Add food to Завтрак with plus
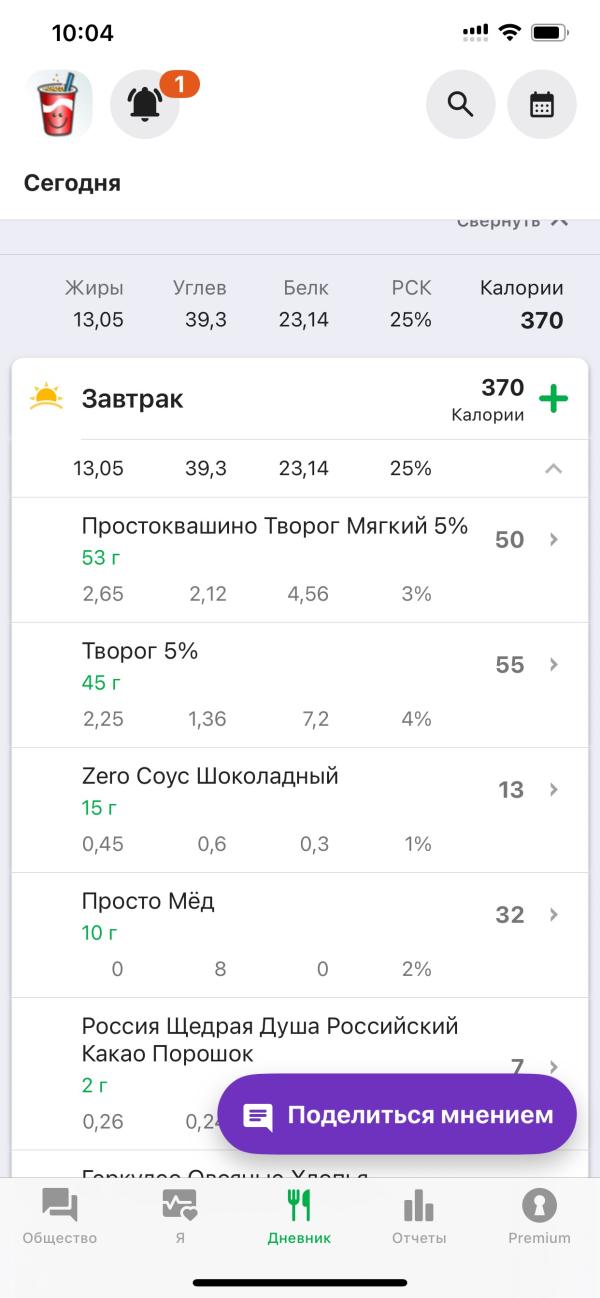 553,399
